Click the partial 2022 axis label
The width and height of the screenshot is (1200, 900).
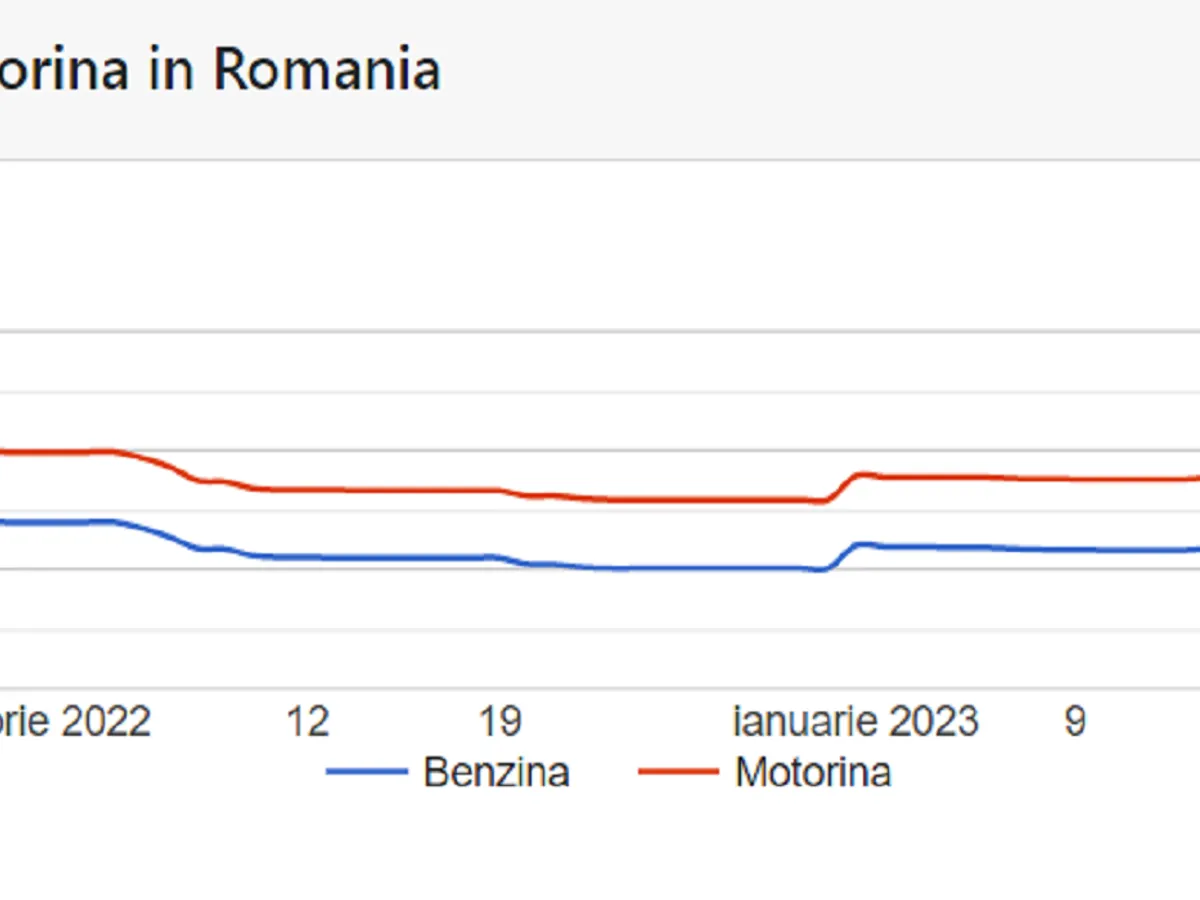(x=75, y=721)
